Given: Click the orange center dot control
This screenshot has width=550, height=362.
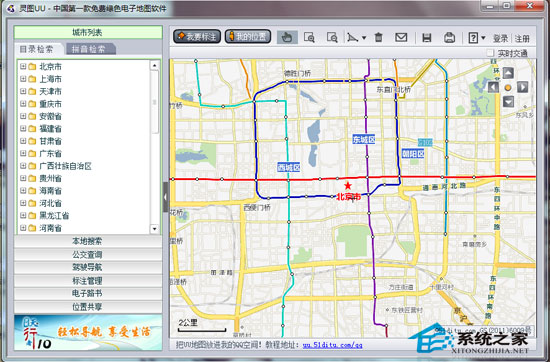Looking at the screenshot, I should (508, 88).
